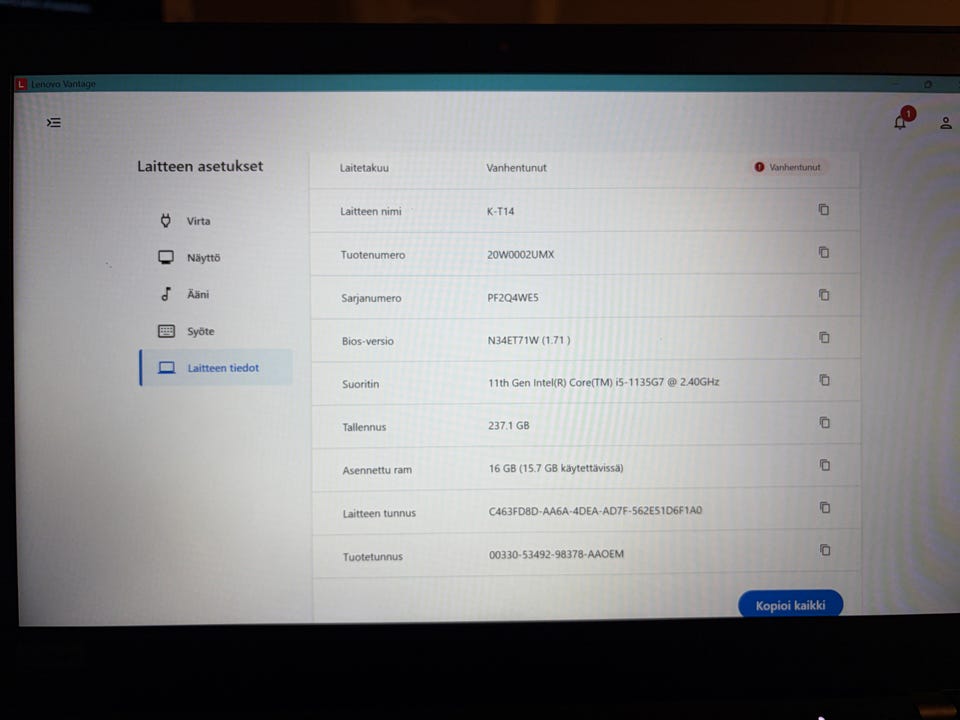Image resolution: width=960 pixels, height=720 pixels.
Task: Click the Laitteen nimi row label
Action: pyautogui.click(x=371, y=211)
